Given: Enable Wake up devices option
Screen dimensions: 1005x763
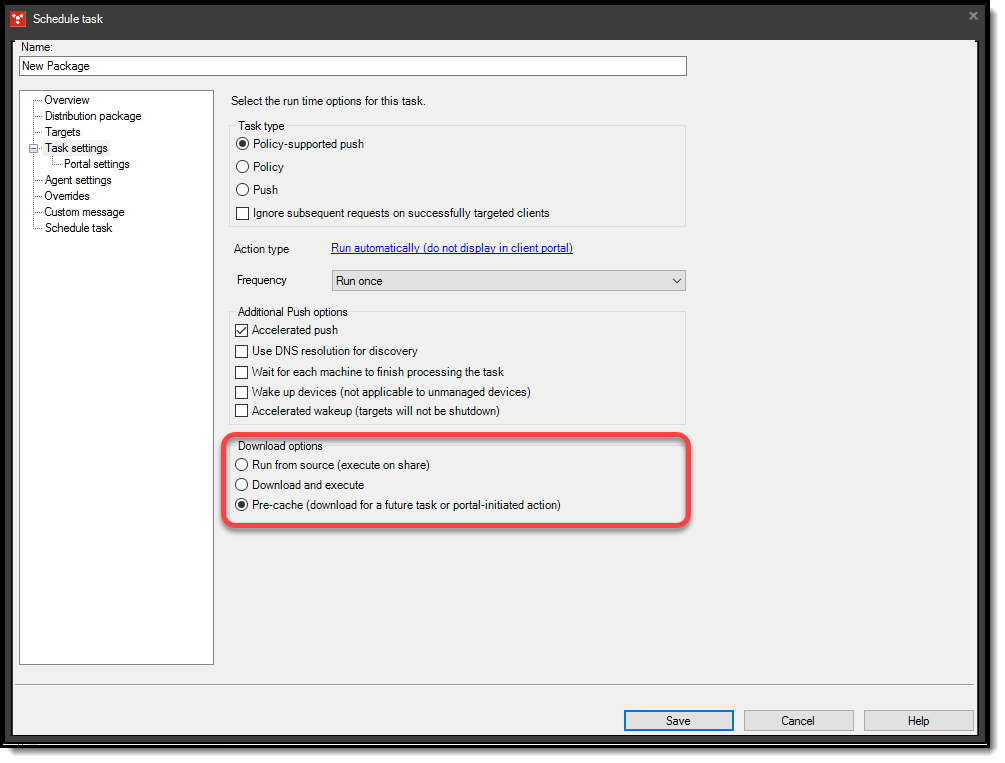Looking at the screenshot, I should [241, 392].
